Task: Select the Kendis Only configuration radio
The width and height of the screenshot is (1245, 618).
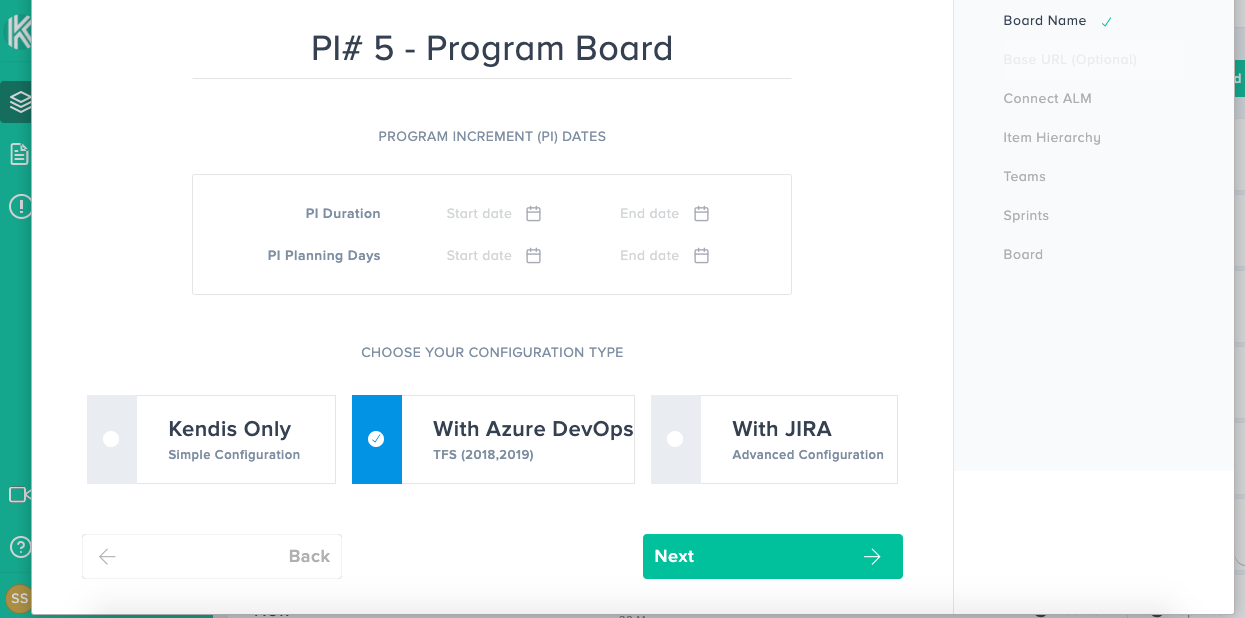Action: coord(111,439)
